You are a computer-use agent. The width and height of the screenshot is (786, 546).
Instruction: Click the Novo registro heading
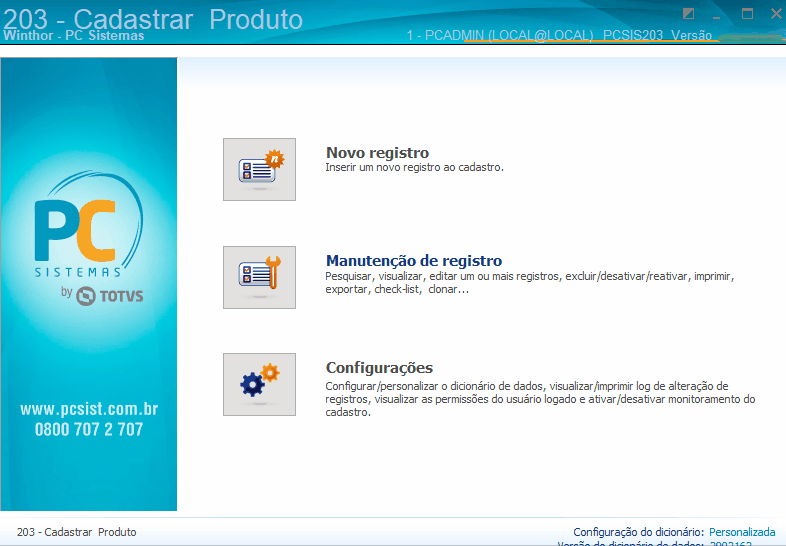pyautogui.click(x=377, y=153)
